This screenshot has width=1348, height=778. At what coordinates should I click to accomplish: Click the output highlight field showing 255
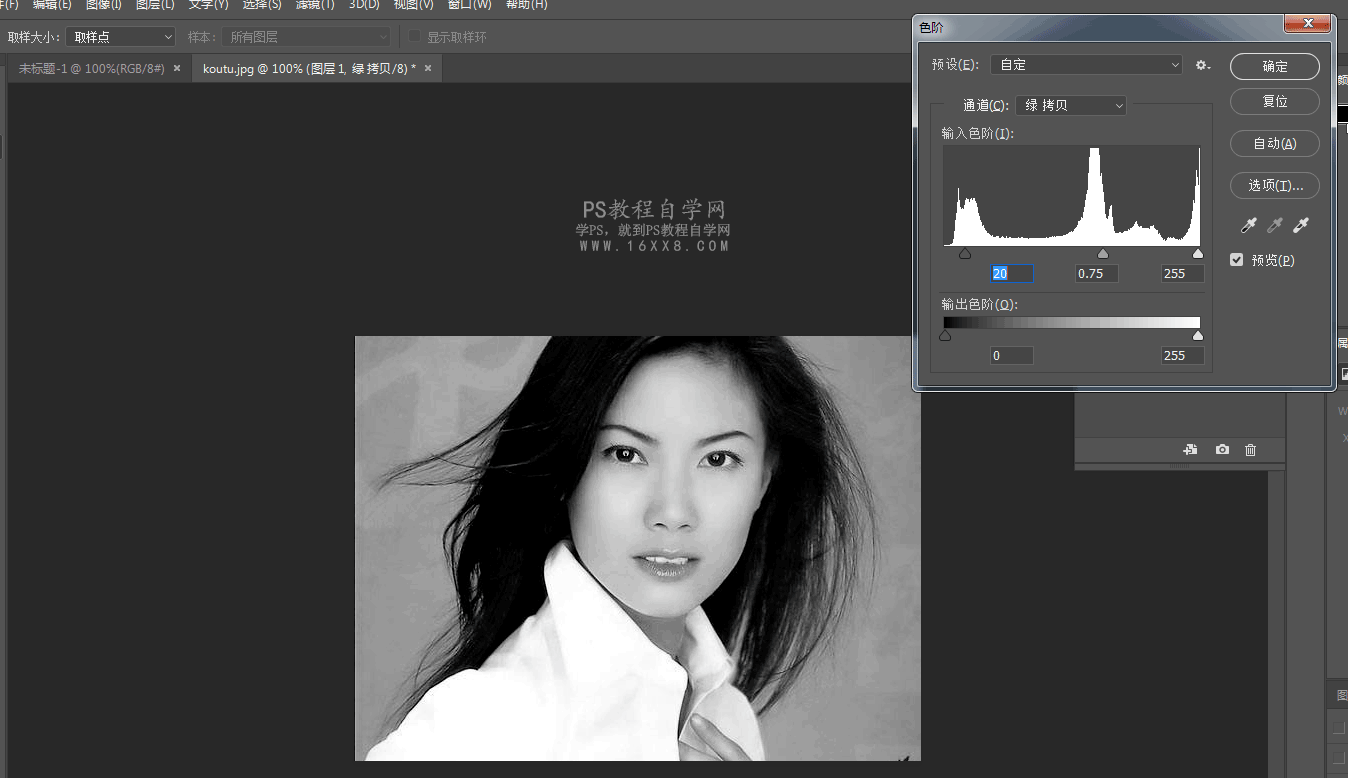pos(1183,355)
